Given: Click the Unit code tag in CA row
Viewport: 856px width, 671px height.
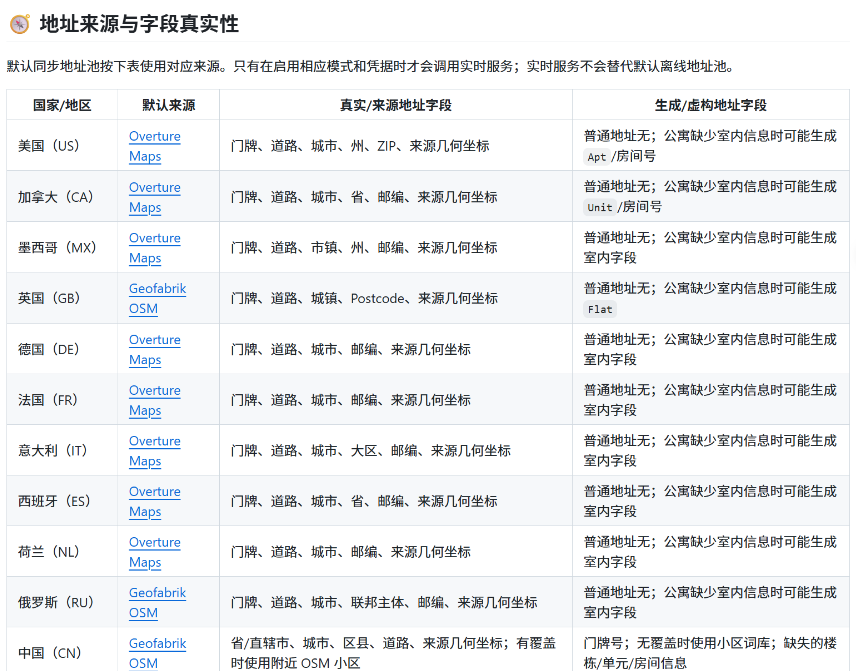Looking at the screenshot, I should point(600,207).
